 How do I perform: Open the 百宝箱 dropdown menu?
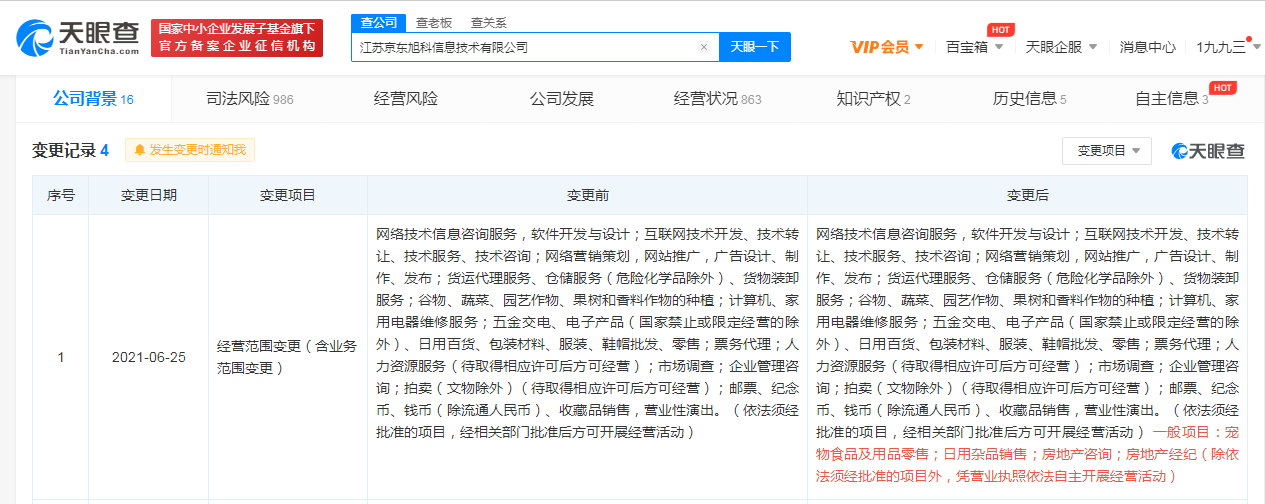coord(974,47)
